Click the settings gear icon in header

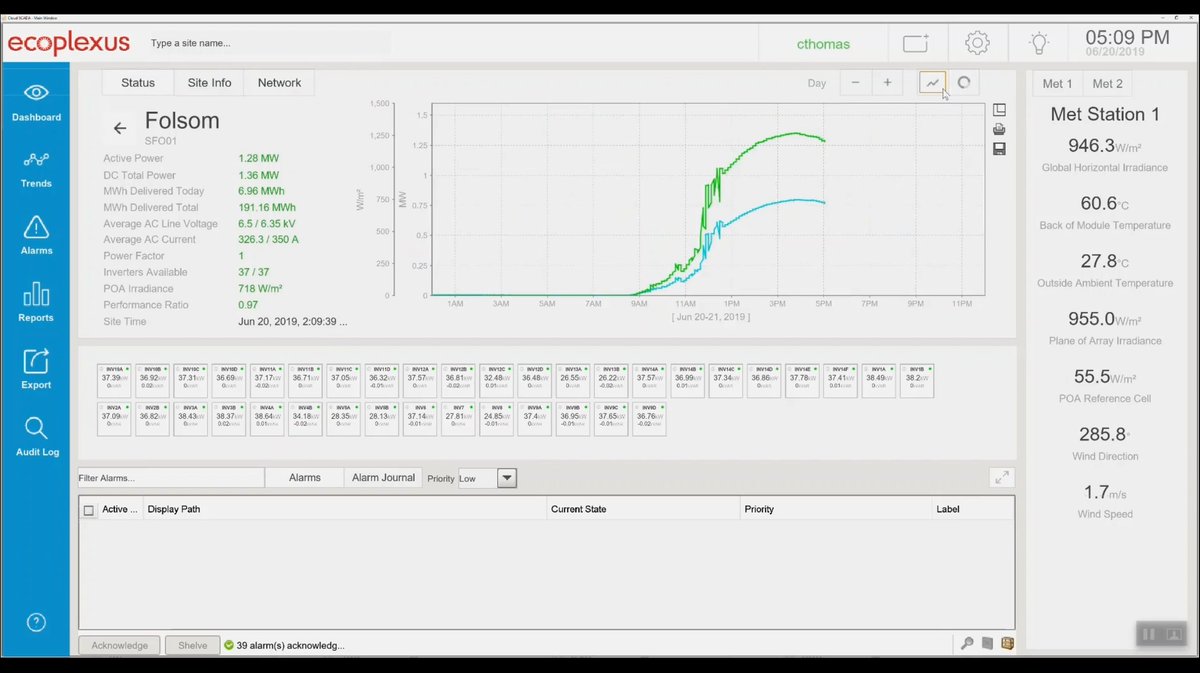[977, 43]
